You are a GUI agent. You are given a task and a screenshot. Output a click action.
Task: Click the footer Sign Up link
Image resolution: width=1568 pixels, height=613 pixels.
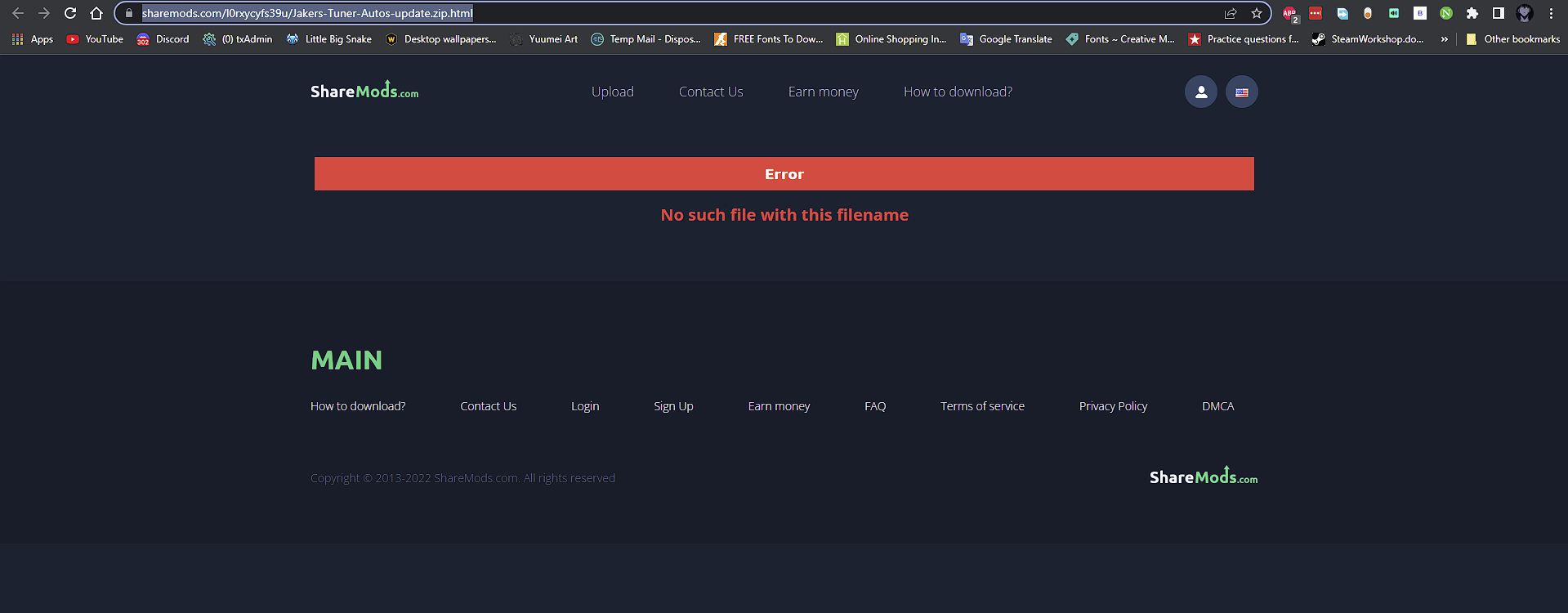[673, 406]
